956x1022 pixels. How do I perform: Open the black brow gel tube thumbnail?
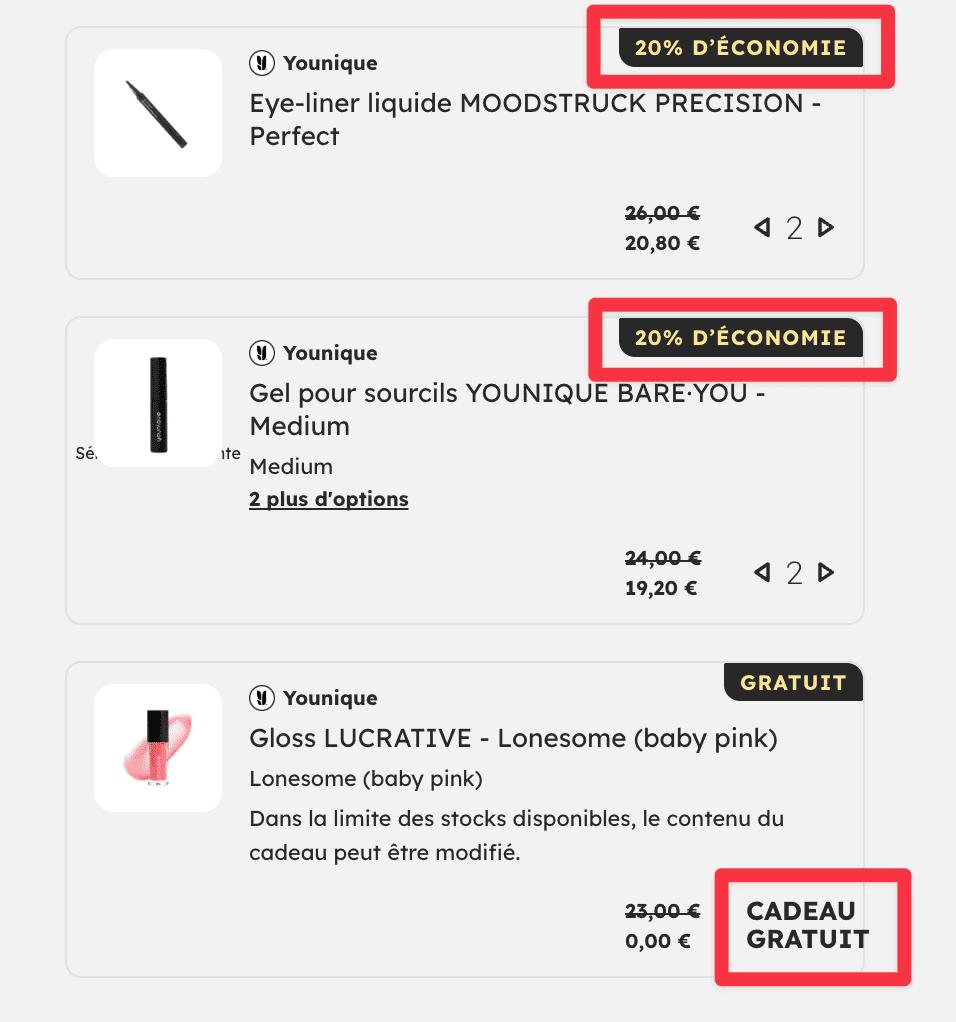[x=158, y=403]
